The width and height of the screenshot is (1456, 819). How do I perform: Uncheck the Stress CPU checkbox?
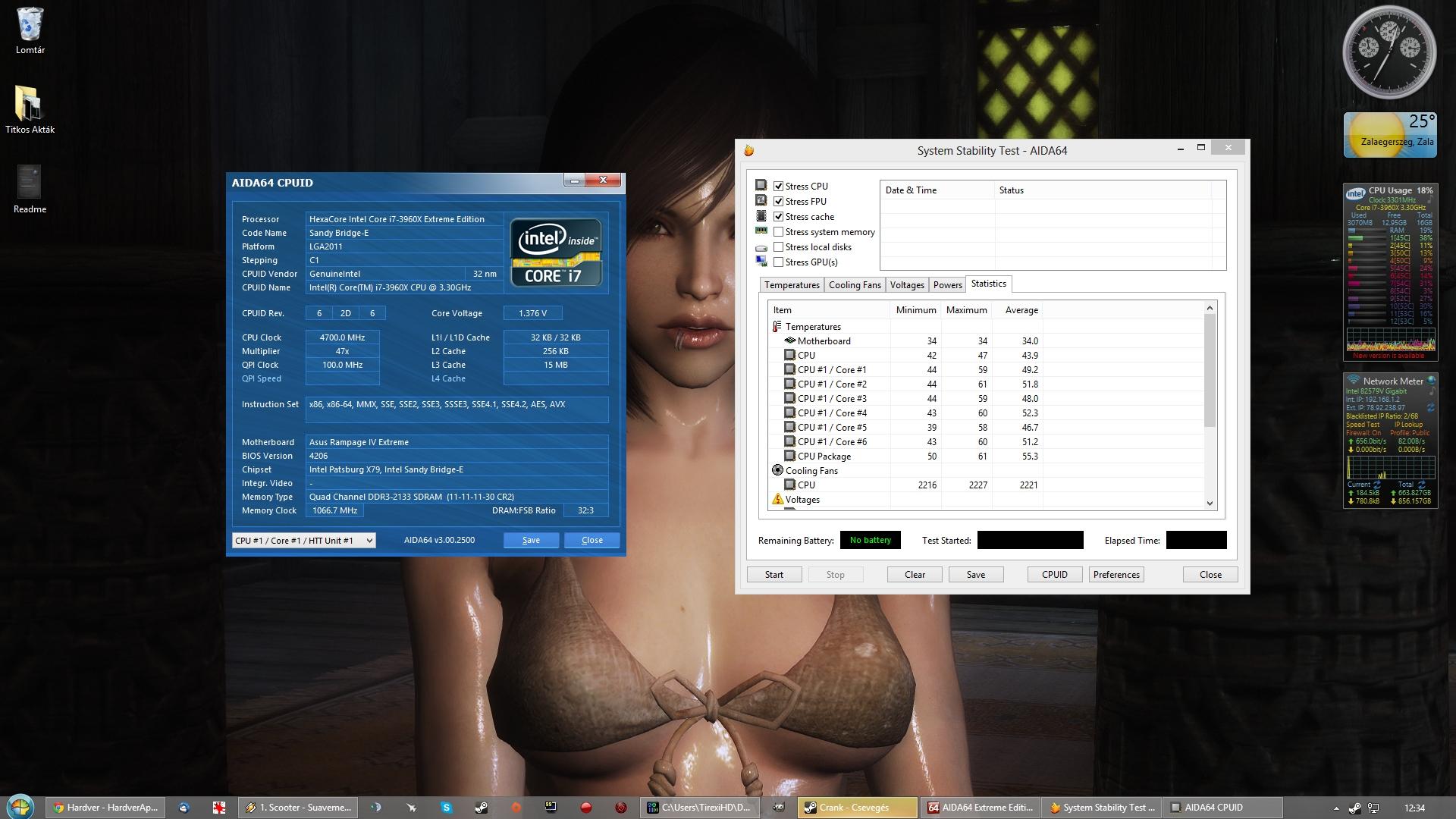(778, 186)
